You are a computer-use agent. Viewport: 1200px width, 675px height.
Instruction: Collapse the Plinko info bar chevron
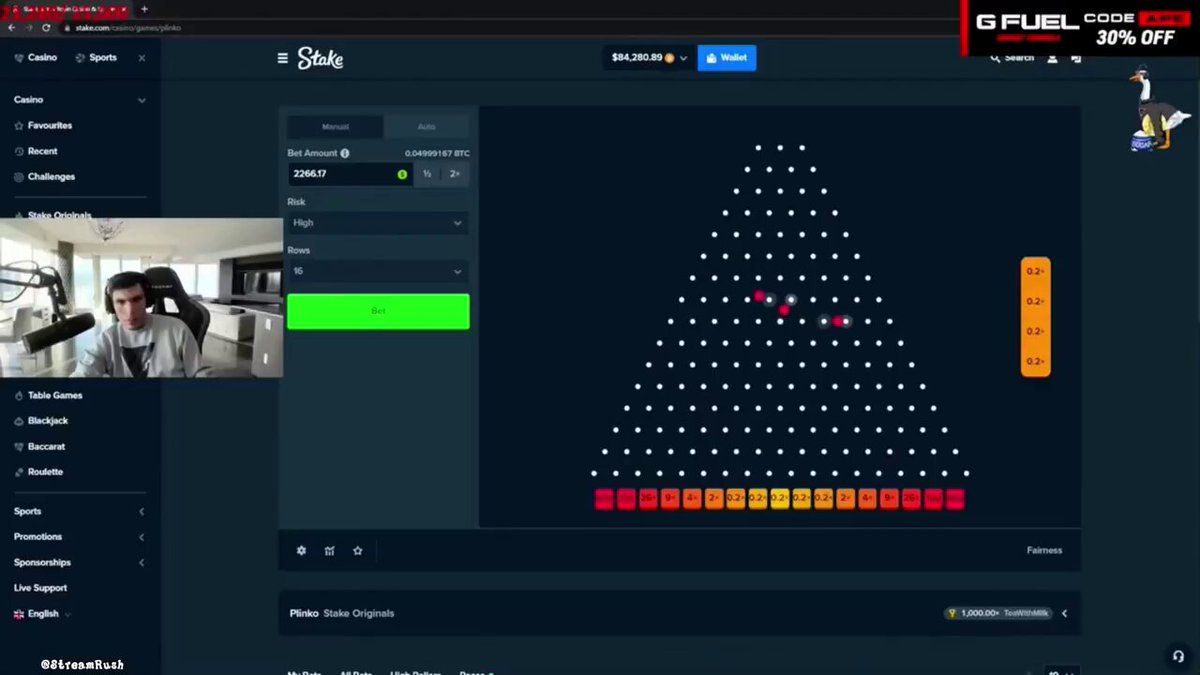[x=1064, y=613]
